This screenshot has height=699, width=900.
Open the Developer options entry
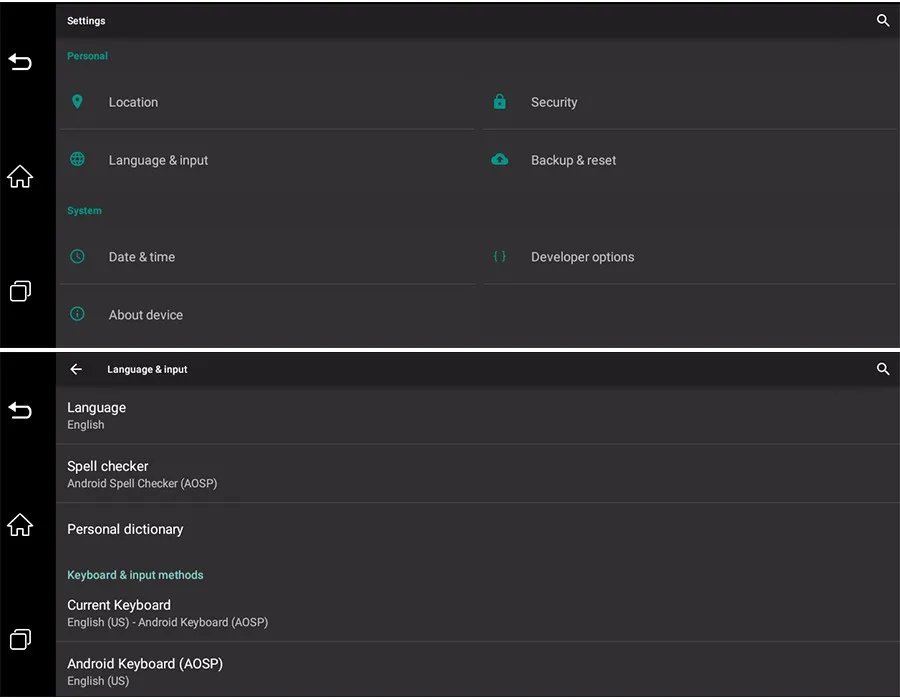coord(582,257)
